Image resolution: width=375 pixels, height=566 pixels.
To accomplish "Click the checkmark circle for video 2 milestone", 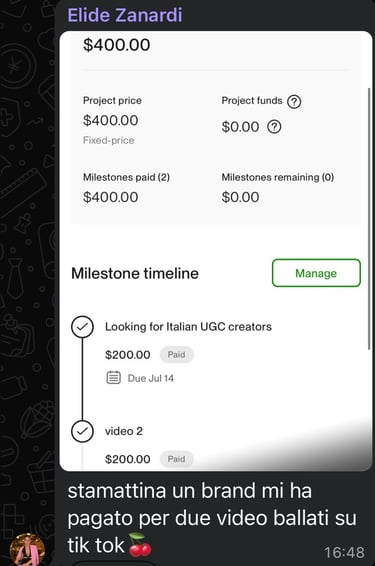I will (82, 431).
